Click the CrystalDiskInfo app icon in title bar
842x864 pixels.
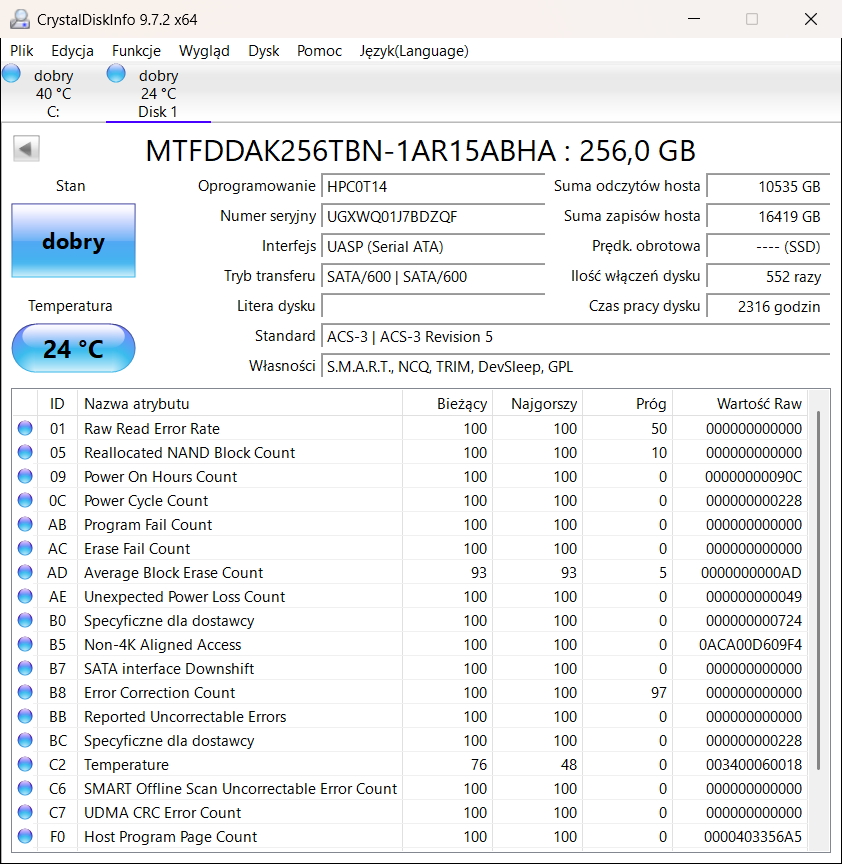(x=19, y=19)
